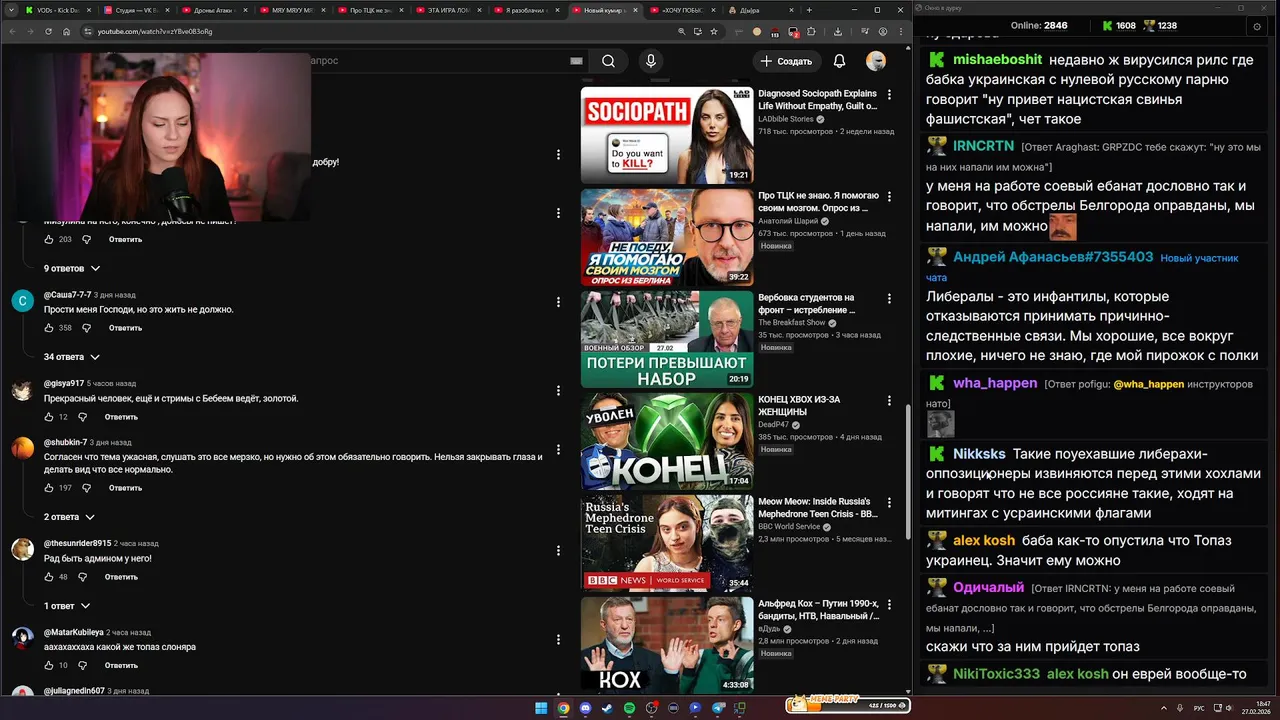Open Discord from the Windows taskbar
The width and height of the screenshot is (1280, 720).
tap(585, 708)
